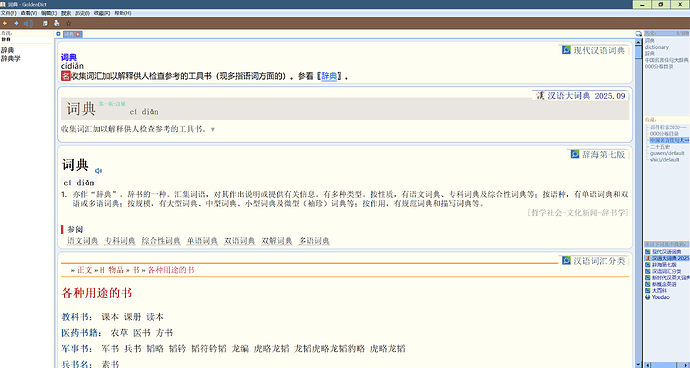Open the 多语词典 reference link

click(314, 241)
